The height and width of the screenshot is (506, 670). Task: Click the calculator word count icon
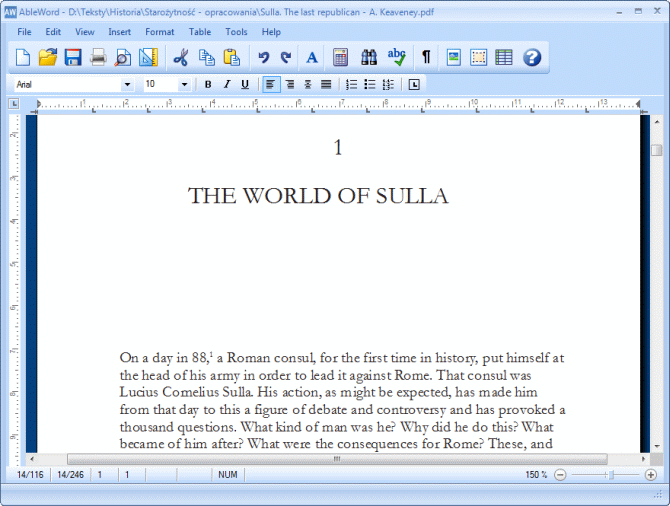[x=340, y=57]
